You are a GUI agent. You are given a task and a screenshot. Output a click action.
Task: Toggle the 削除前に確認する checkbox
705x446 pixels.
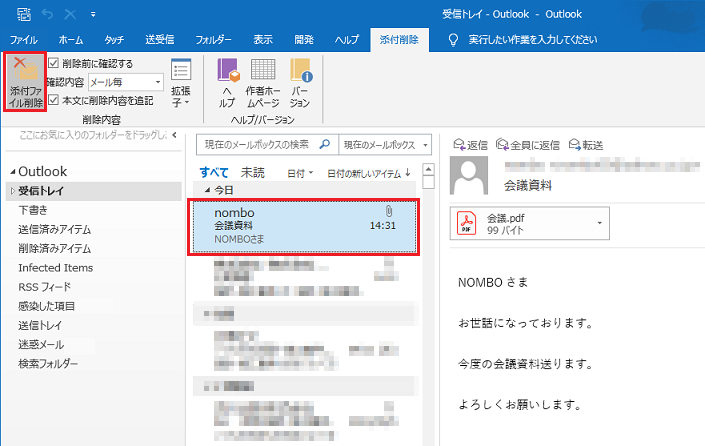54,63
